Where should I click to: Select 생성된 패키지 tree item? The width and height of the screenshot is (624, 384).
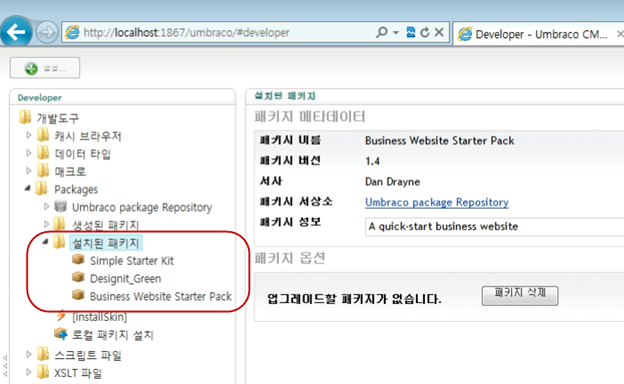tap(105, 225)
